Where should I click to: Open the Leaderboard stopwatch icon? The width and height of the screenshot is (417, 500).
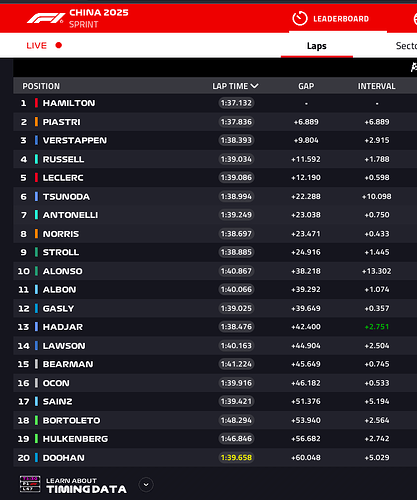[300, 18]
